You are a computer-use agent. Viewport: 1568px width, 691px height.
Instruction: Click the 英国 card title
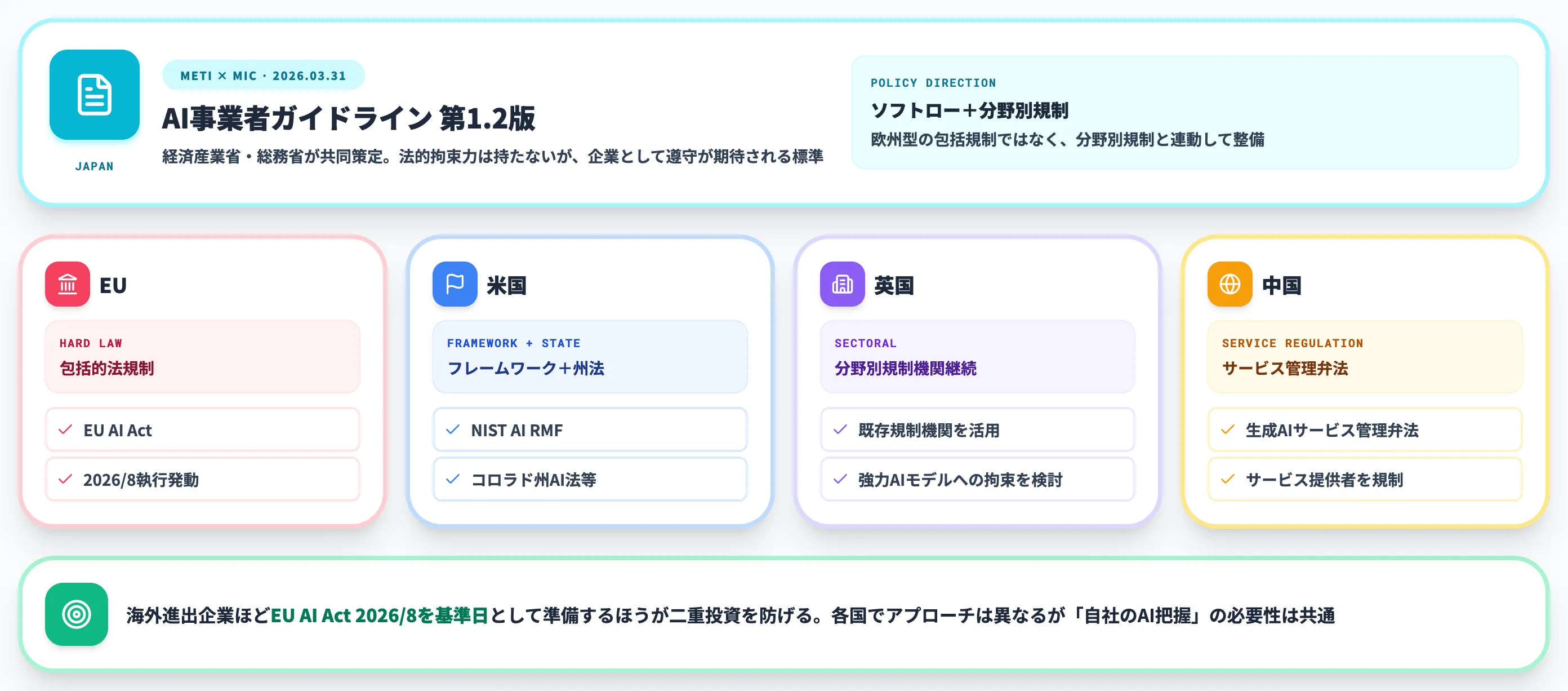(894, 285)
